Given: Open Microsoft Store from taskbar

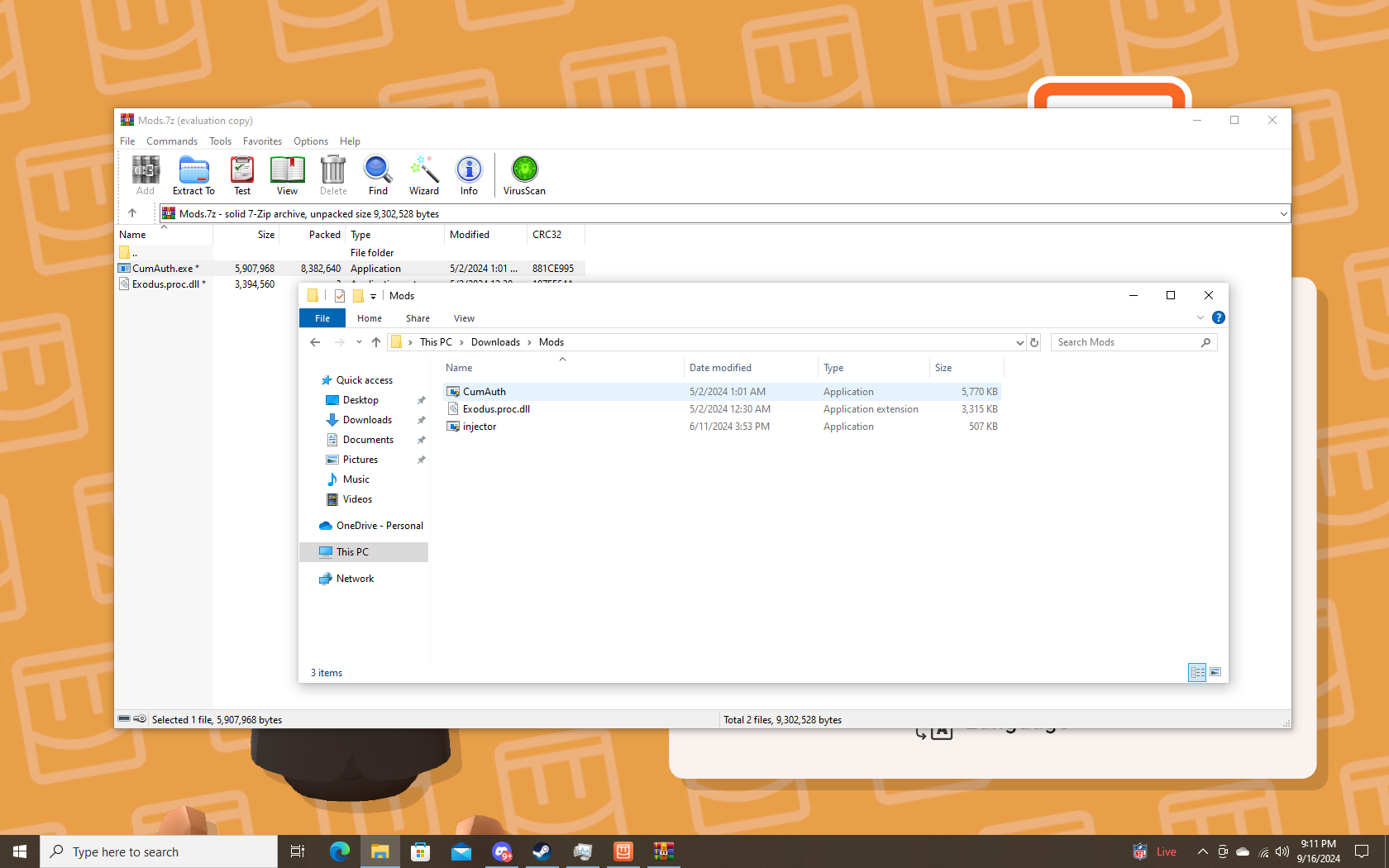Looking at the screenshot, I should point(420,851).
